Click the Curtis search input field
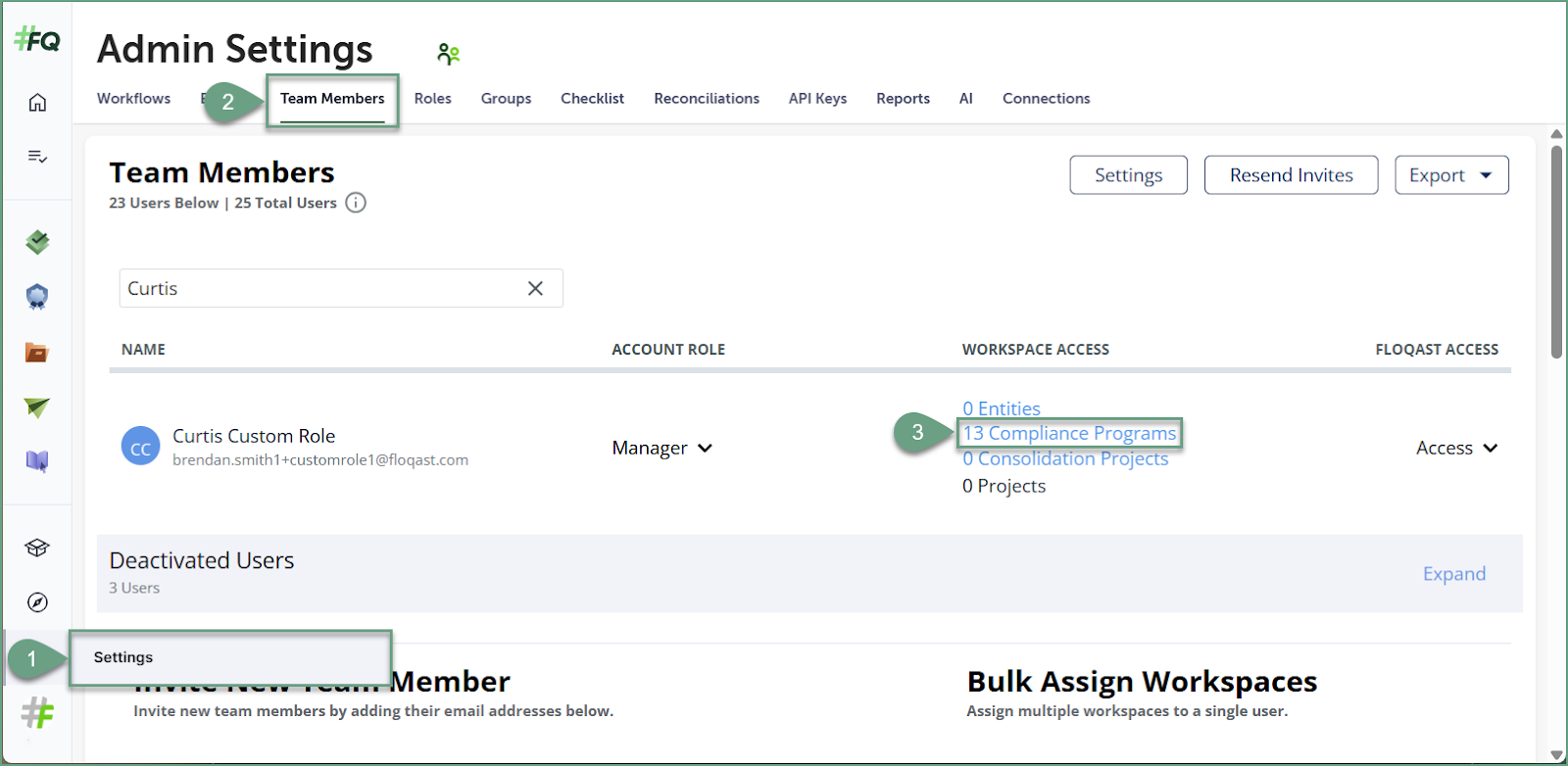 (x=323, y=288)
